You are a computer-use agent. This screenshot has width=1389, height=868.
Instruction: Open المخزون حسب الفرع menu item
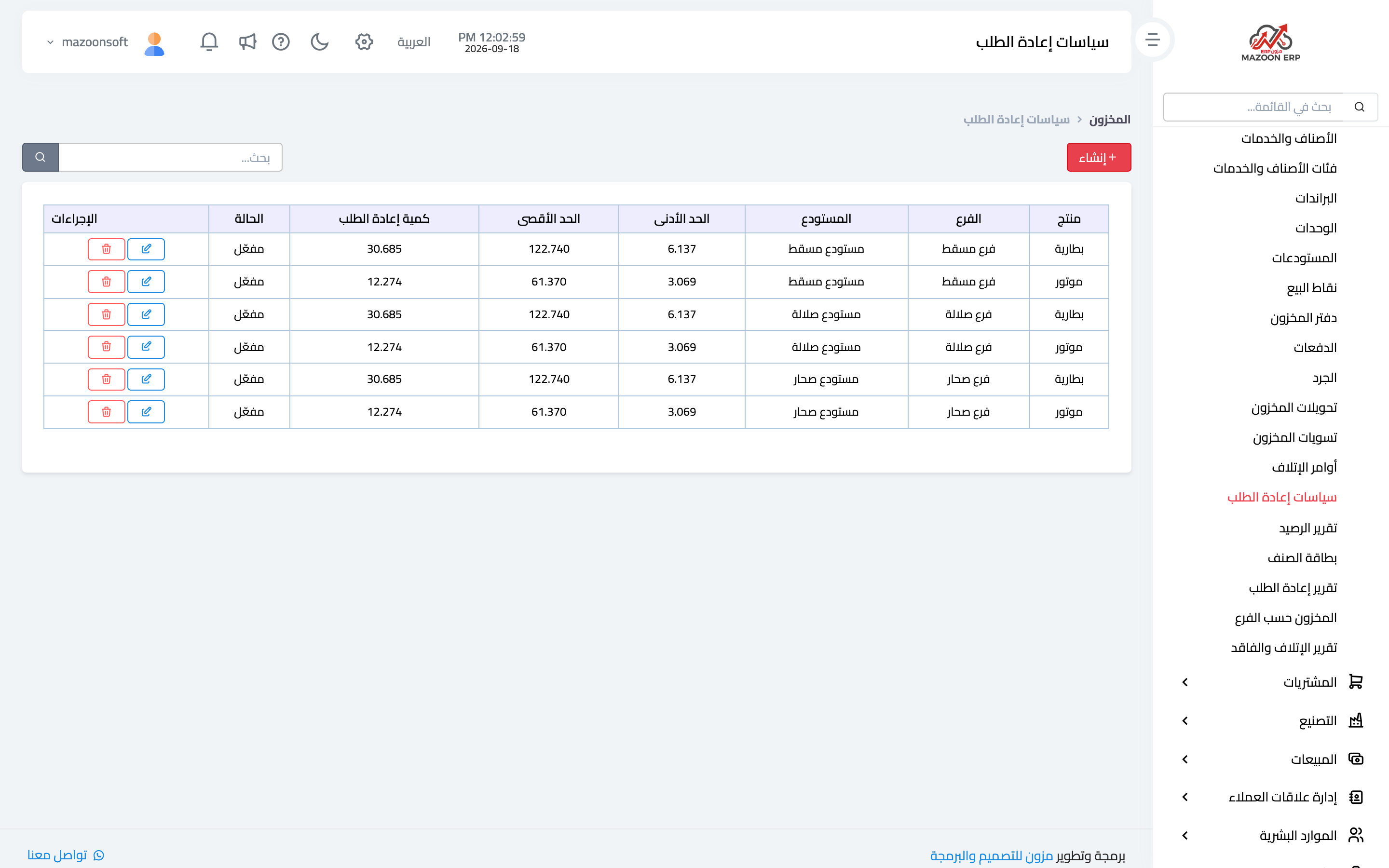tap(1286, 617)
